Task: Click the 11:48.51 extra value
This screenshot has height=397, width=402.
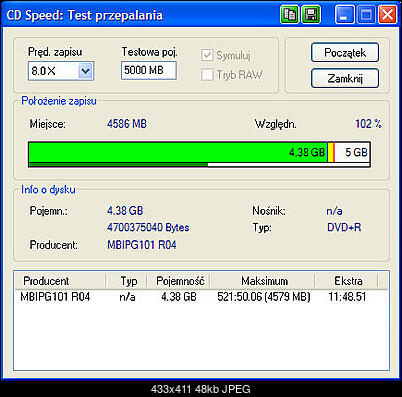Action: point(347,296)
